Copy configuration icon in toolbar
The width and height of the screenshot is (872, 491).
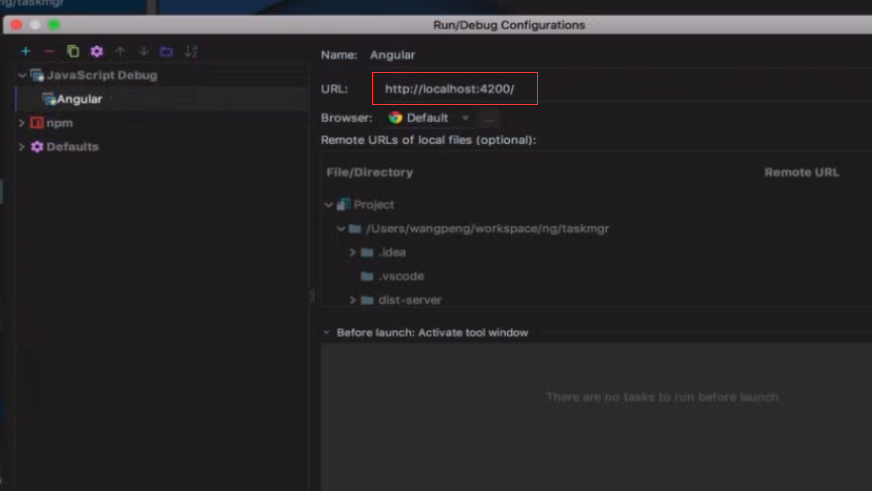coord(73,52)
